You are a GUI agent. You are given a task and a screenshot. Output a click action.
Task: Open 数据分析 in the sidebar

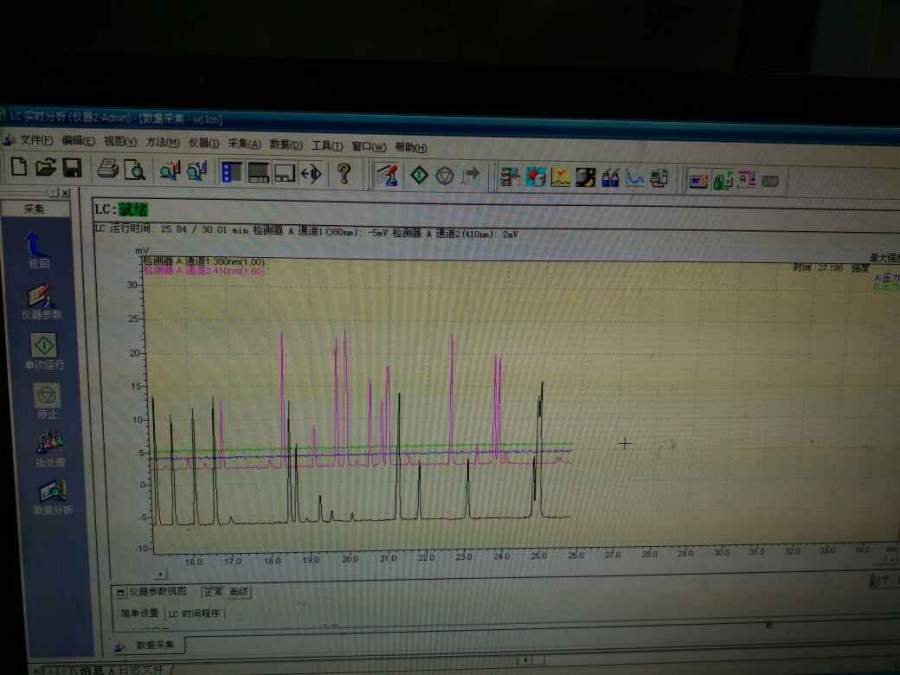coord(53,498)
